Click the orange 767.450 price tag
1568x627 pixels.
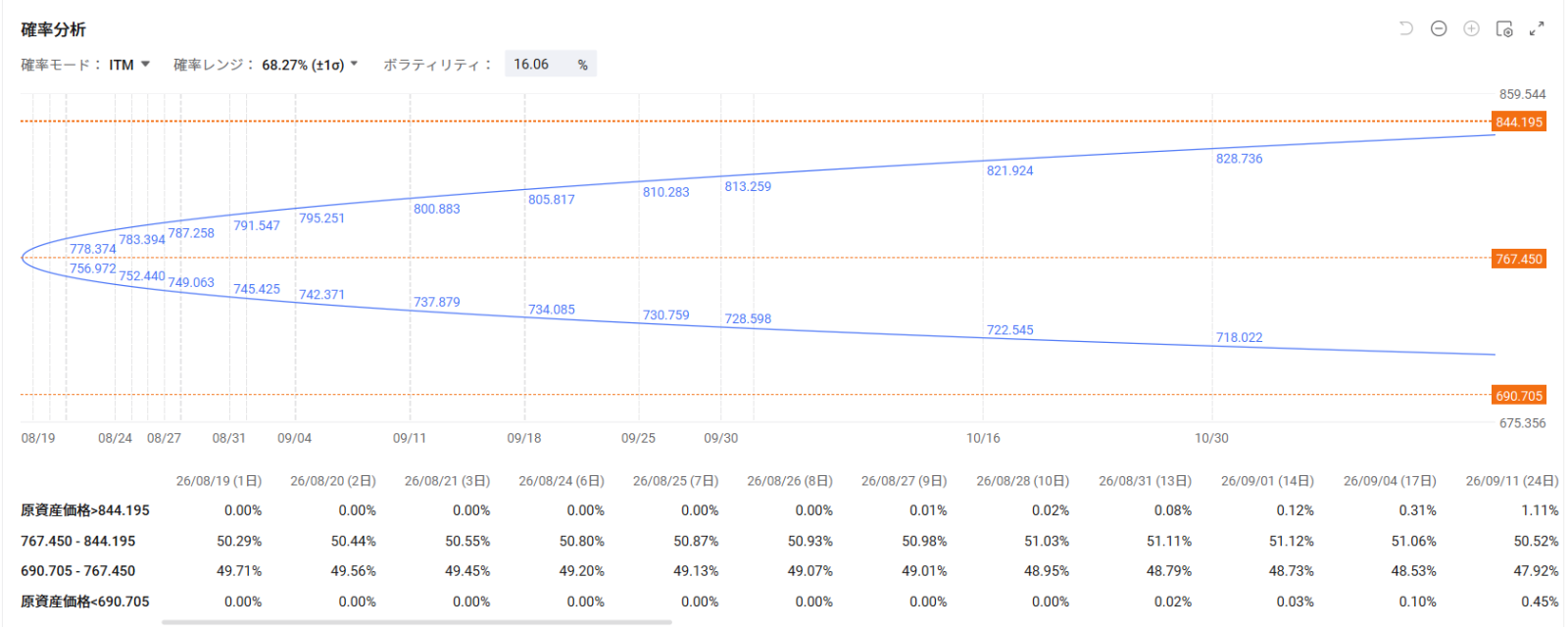pyautogui.click(x=1519, y=259)
